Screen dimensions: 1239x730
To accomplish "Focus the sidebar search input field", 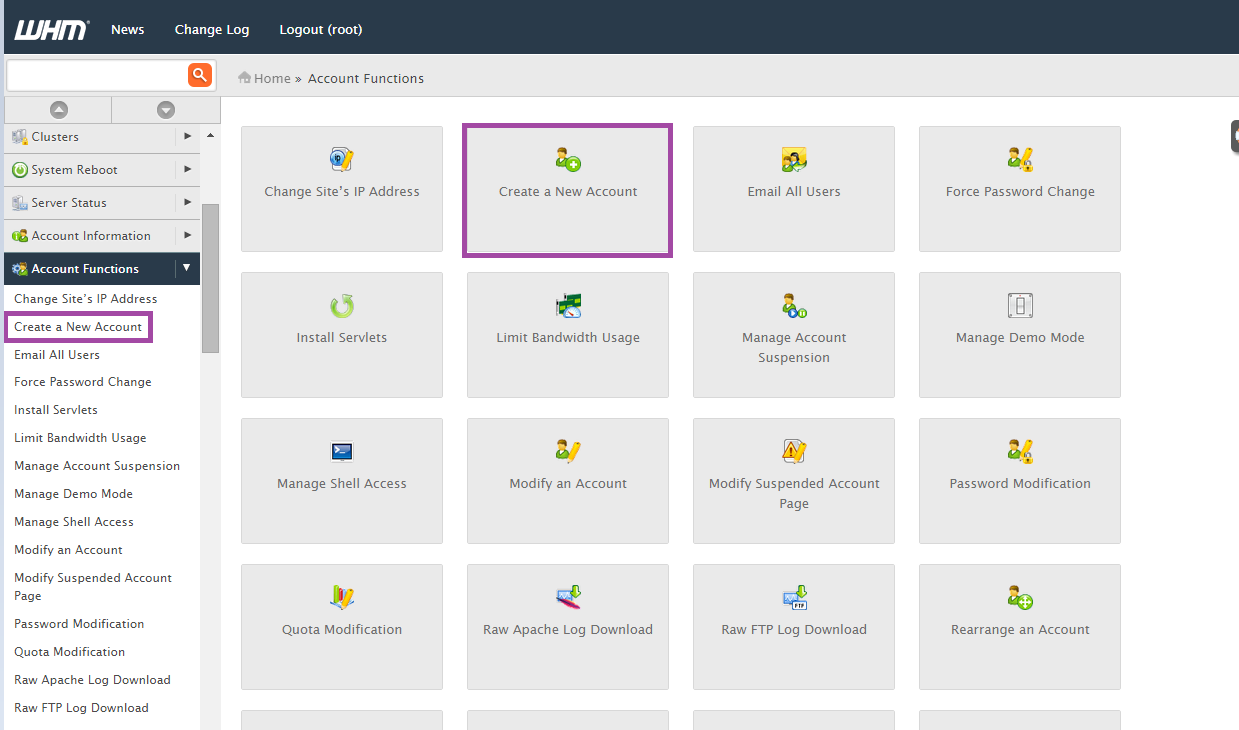I will [96, 75].
